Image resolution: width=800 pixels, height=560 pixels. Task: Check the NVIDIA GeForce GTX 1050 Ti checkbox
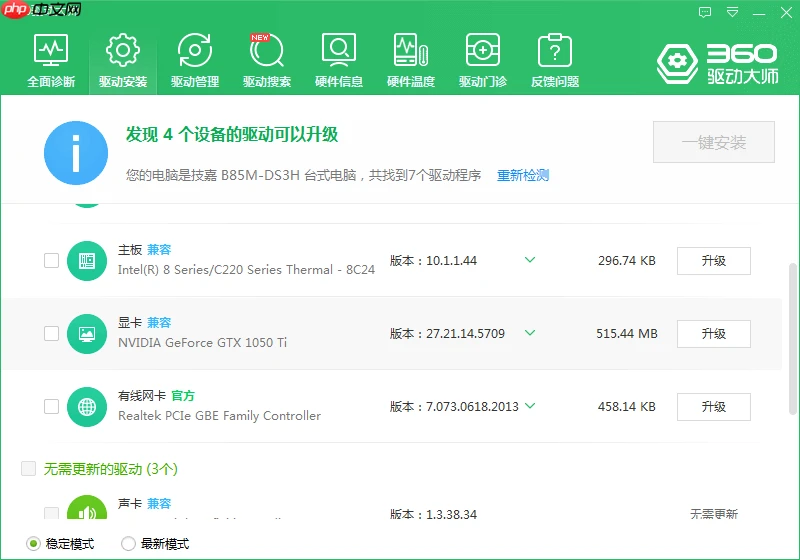pos(52,334)
